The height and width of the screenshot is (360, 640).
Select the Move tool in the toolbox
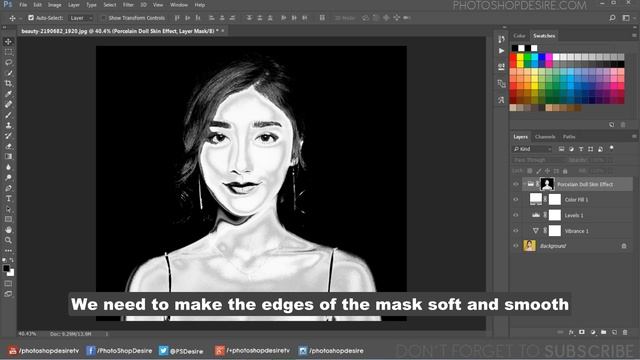tap(8, 42)
